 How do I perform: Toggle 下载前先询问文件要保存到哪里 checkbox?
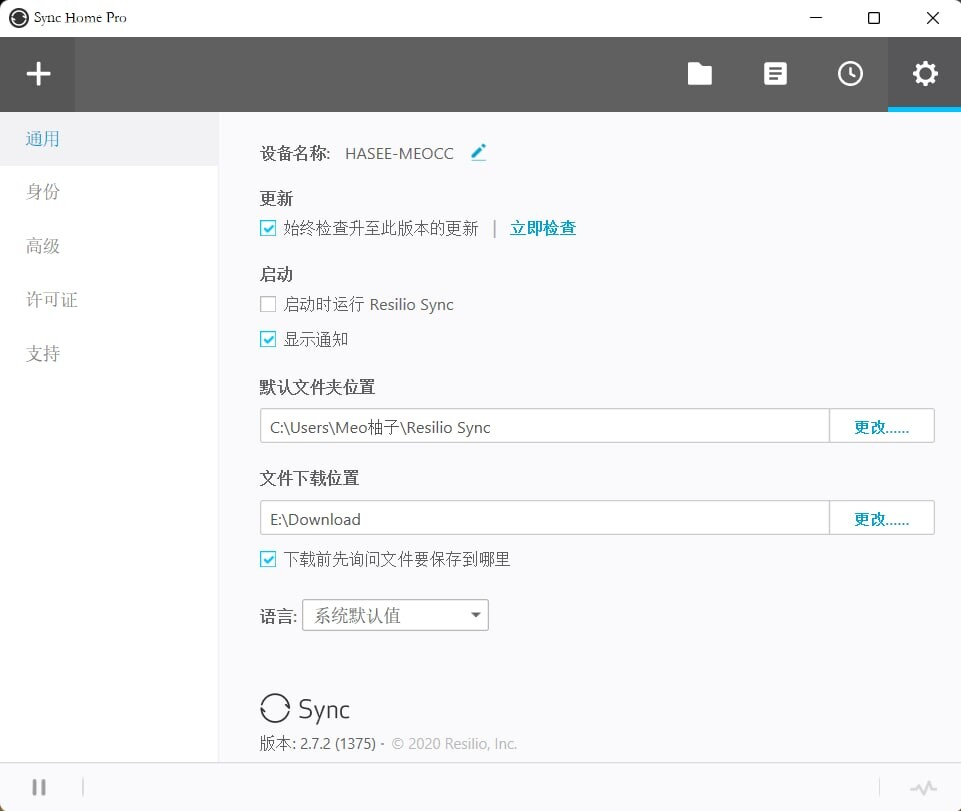(x=268, y=559)
